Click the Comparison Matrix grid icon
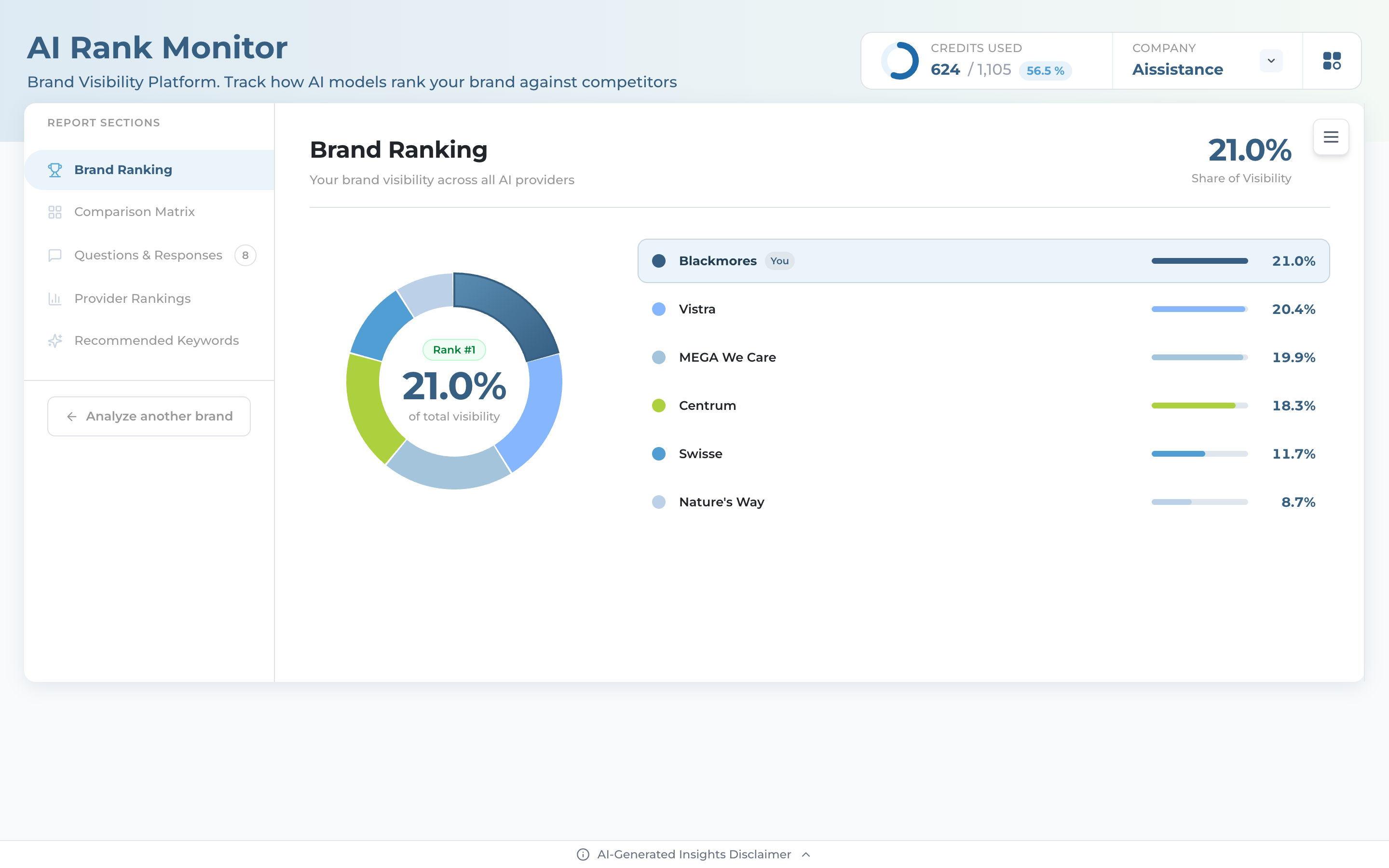 point(54,212)
